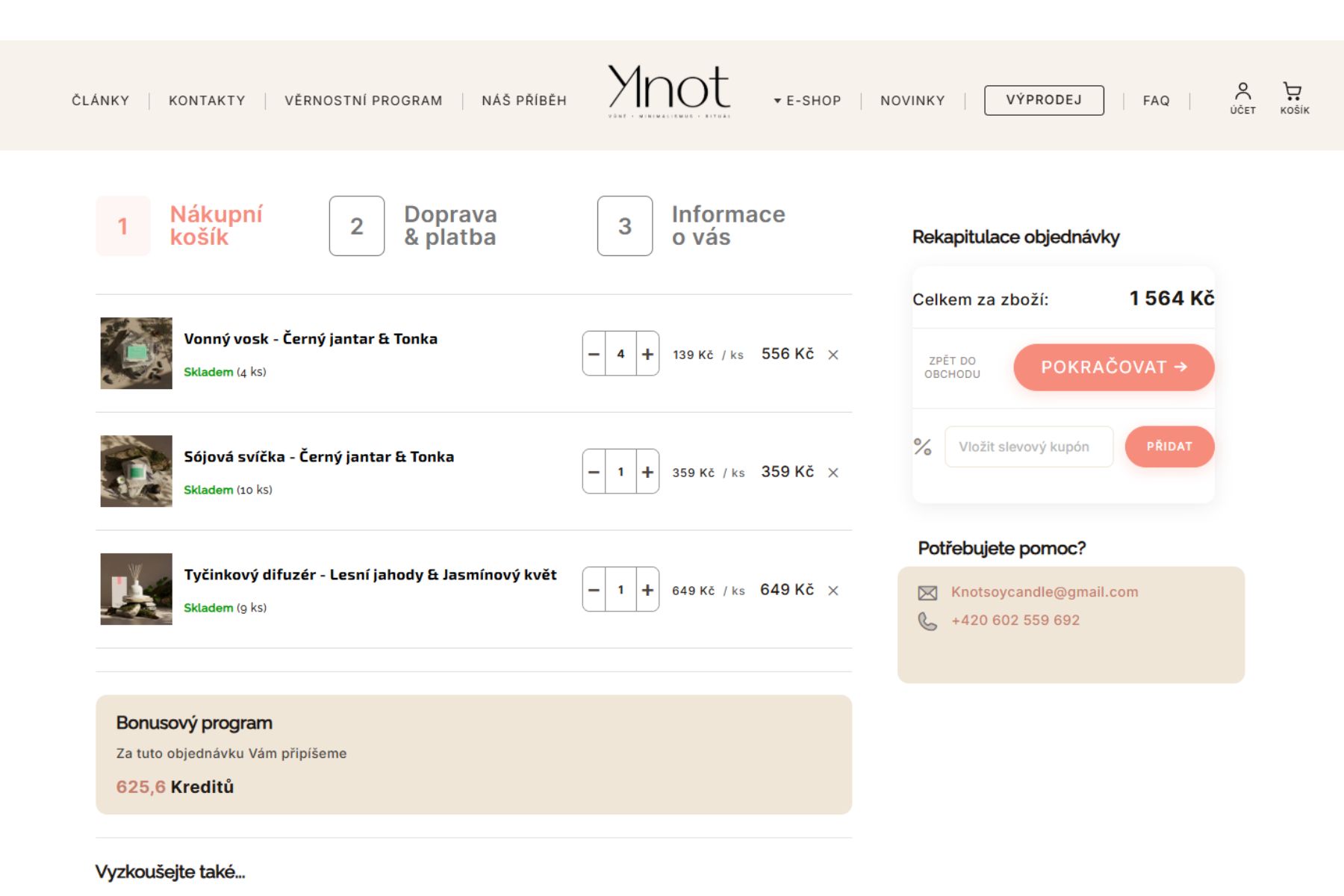
Task: Go to the Novinky page
Action: click(912, 100)
